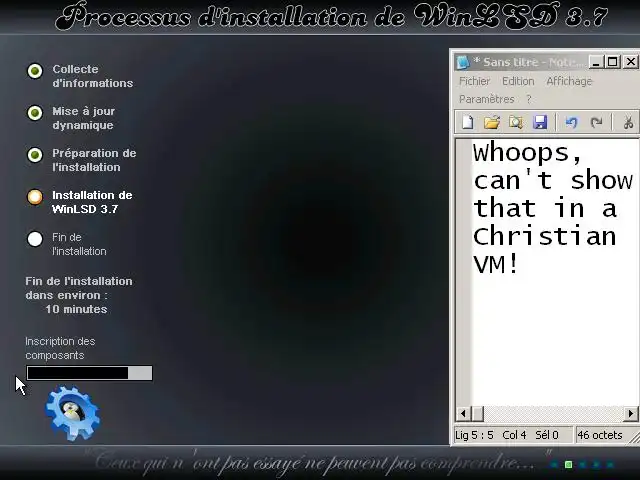The width and height of the screenshot is (640, 480).
Task: Click the left arrow of horizontal scrollbar
Action: coord(463,414)
